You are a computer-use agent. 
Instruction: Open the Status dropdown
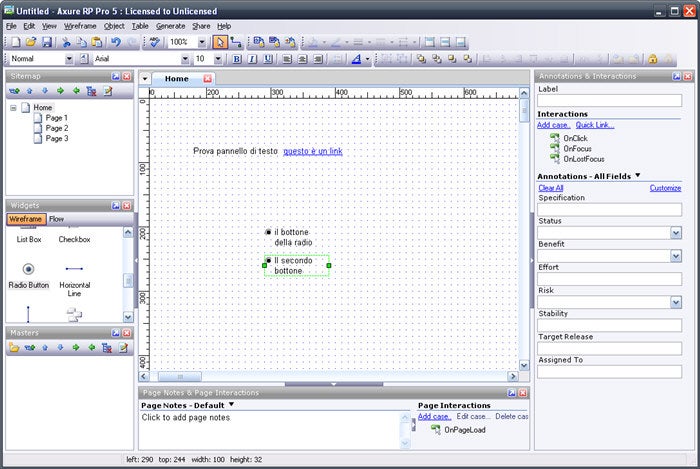(x=676, y=232)
